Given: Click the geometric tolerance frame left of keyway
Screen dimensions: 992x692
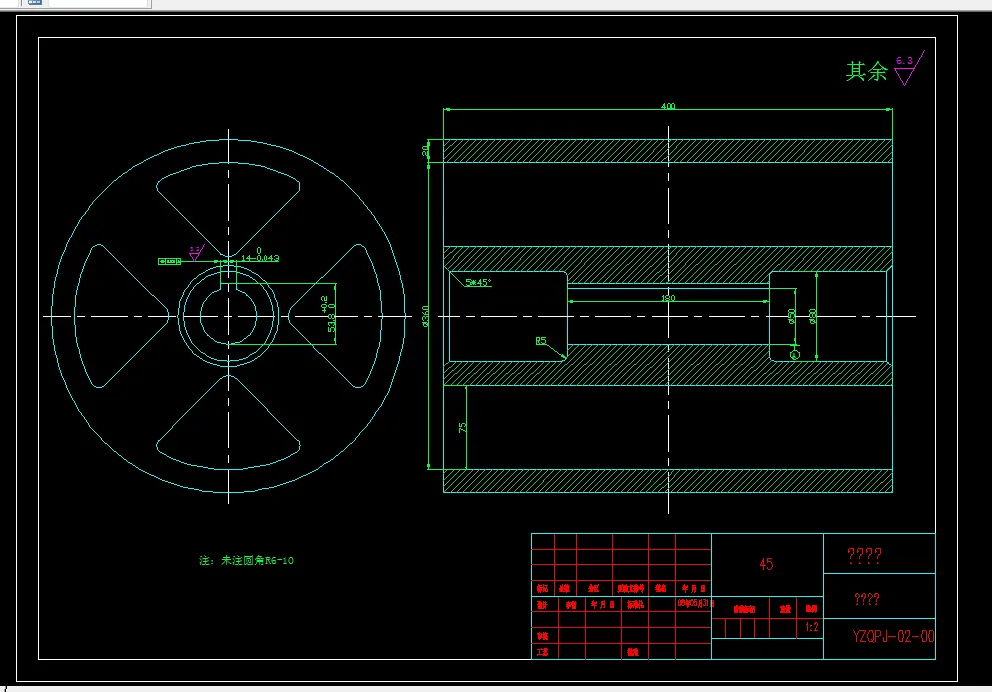Looking at the screenshot, I should point(170,261).
